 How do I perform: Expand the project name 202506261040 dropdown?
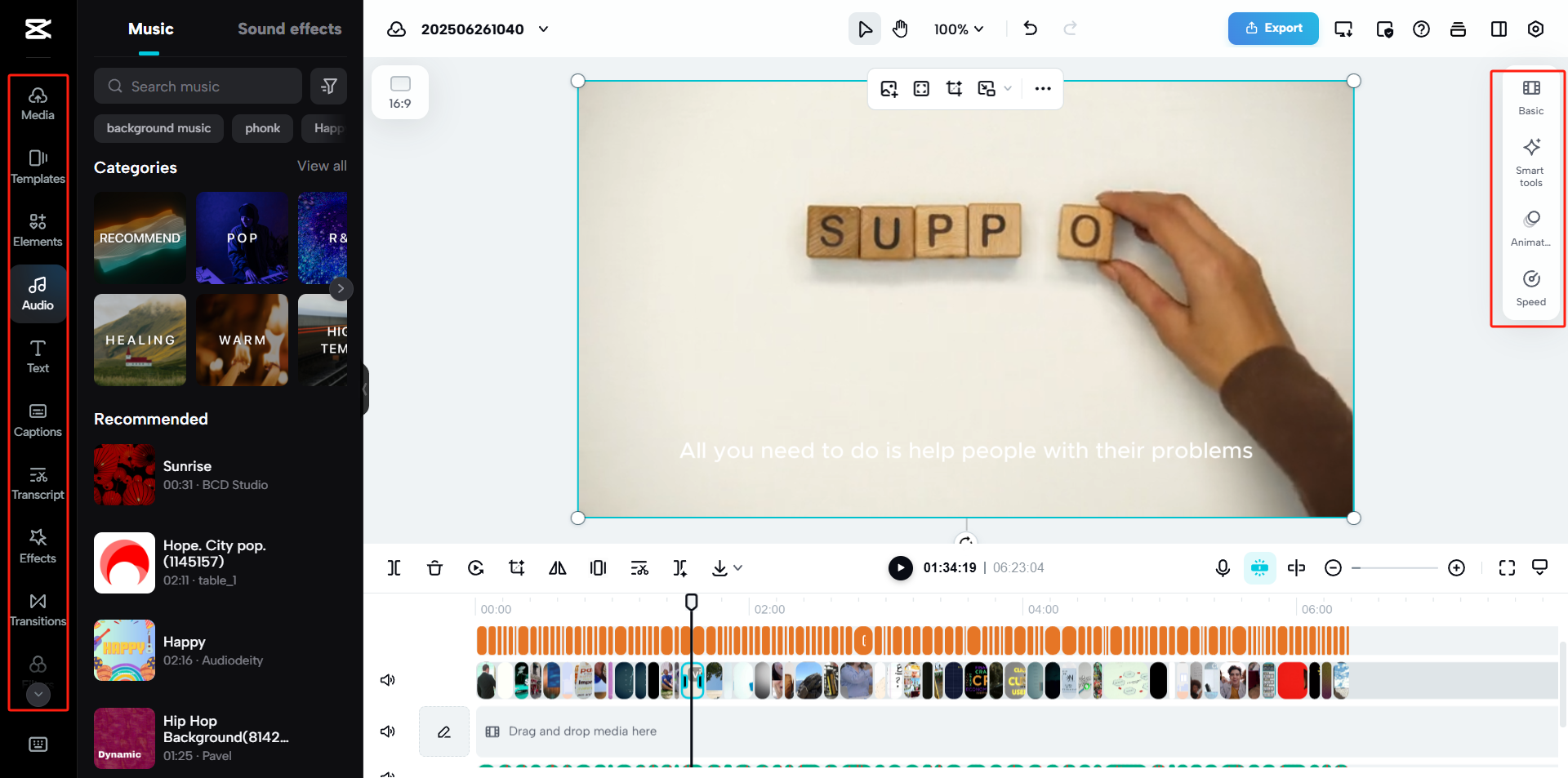point(543,29)
